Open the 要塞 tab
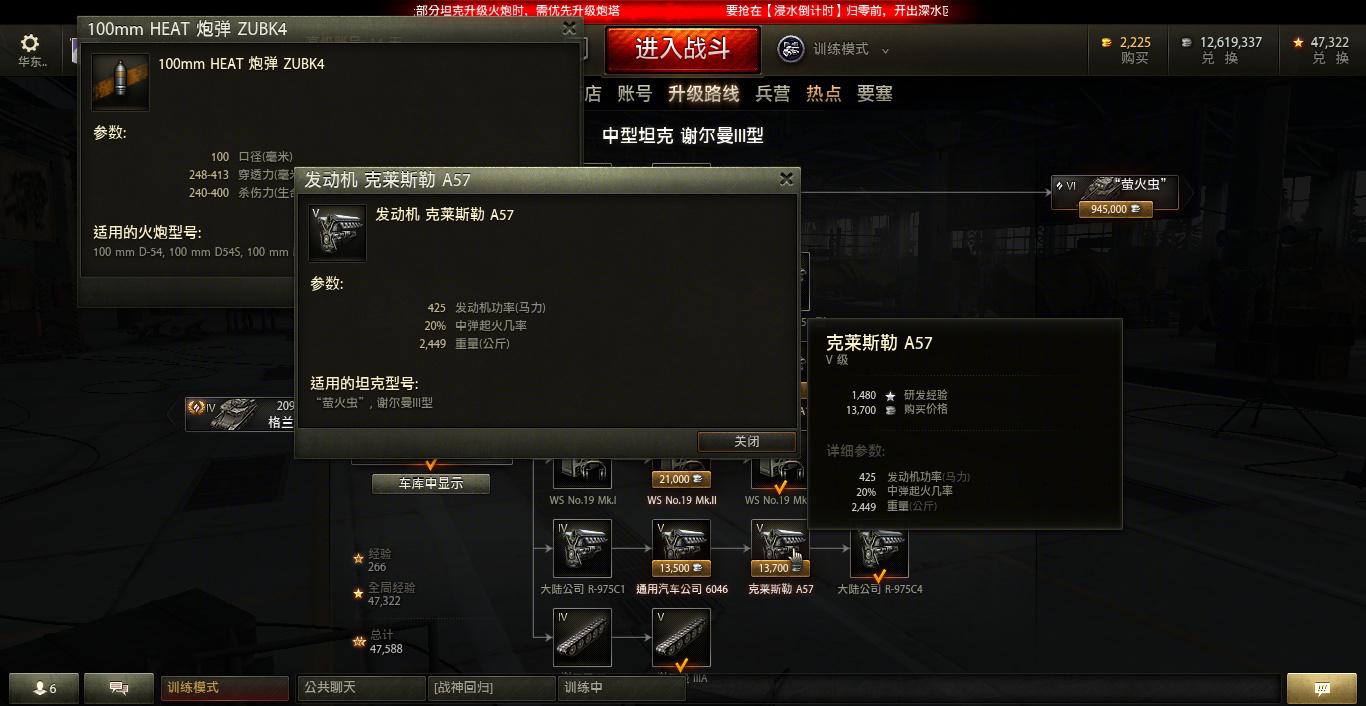Image resolution: width=1366 pixels, height=706 pixels. (x=874, y=93)
